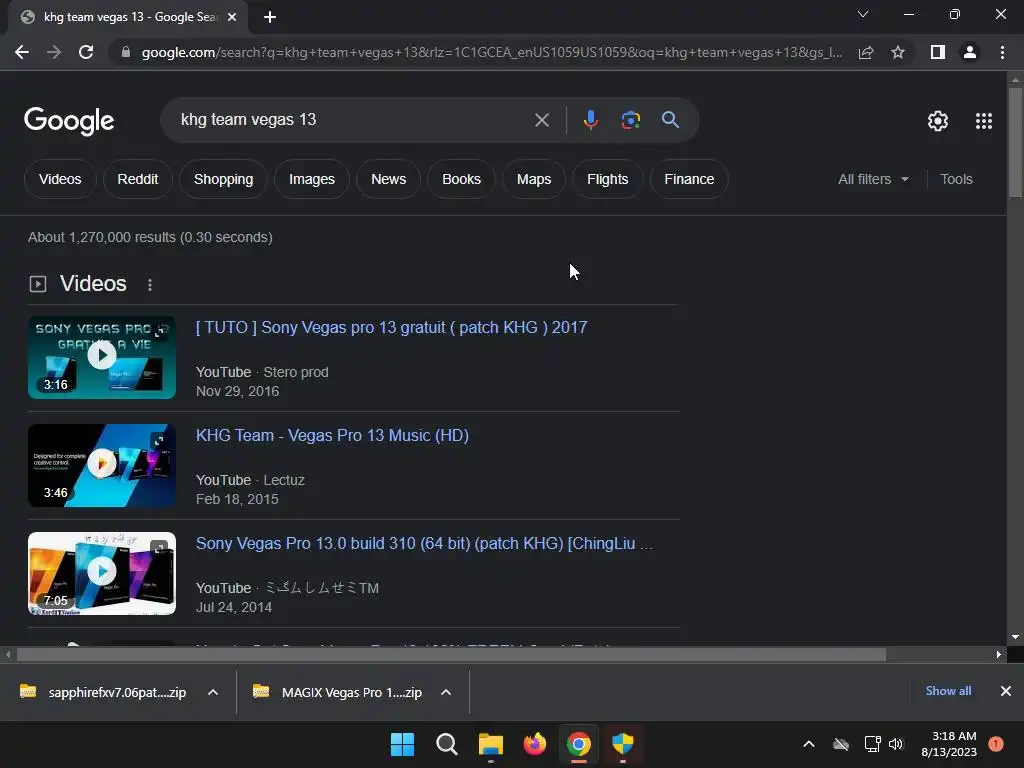View site info via the padlock icon
The height and width of the screenshot is (768, 1024).
pos(125,52)
